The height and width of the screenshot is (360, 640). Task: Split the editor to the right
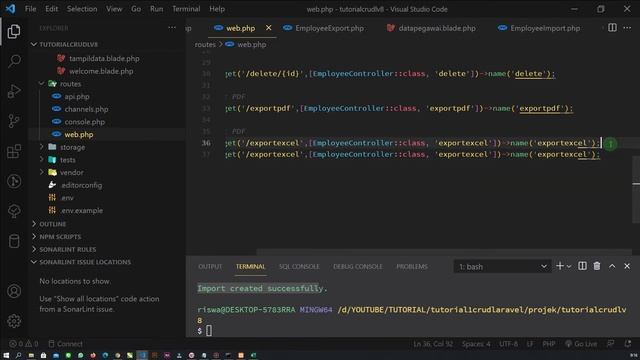point(612,27)
